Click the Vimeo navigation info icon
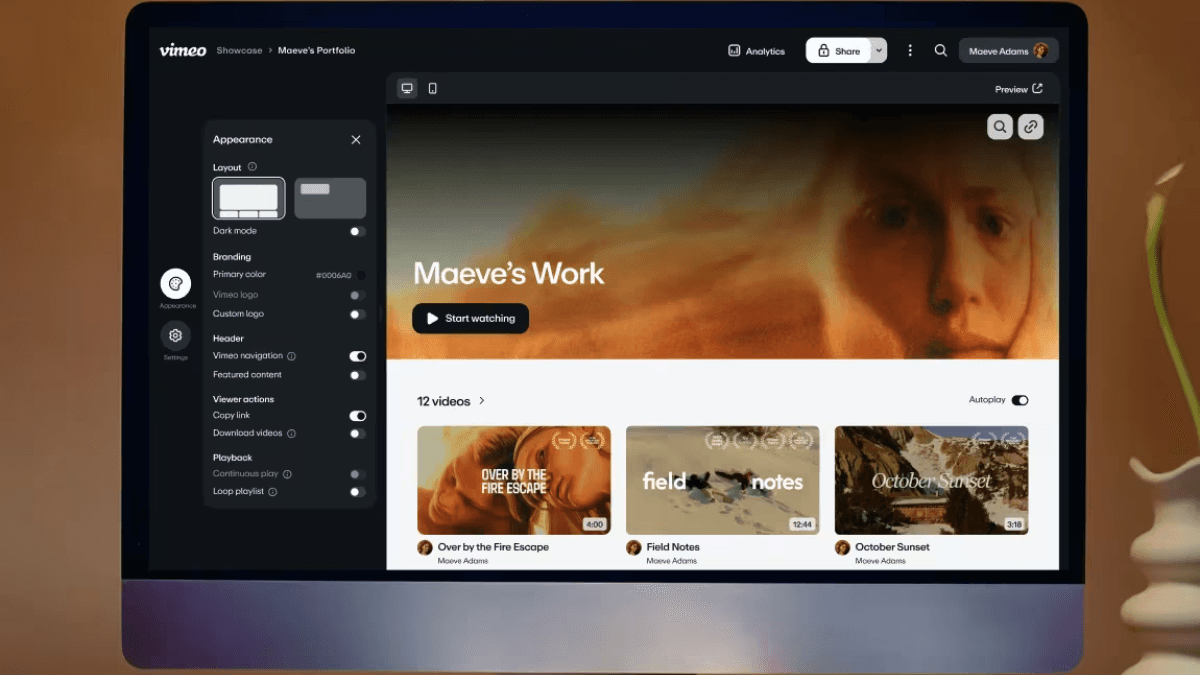The height and width of the screenshot is (675, 1200). (292, 356)
